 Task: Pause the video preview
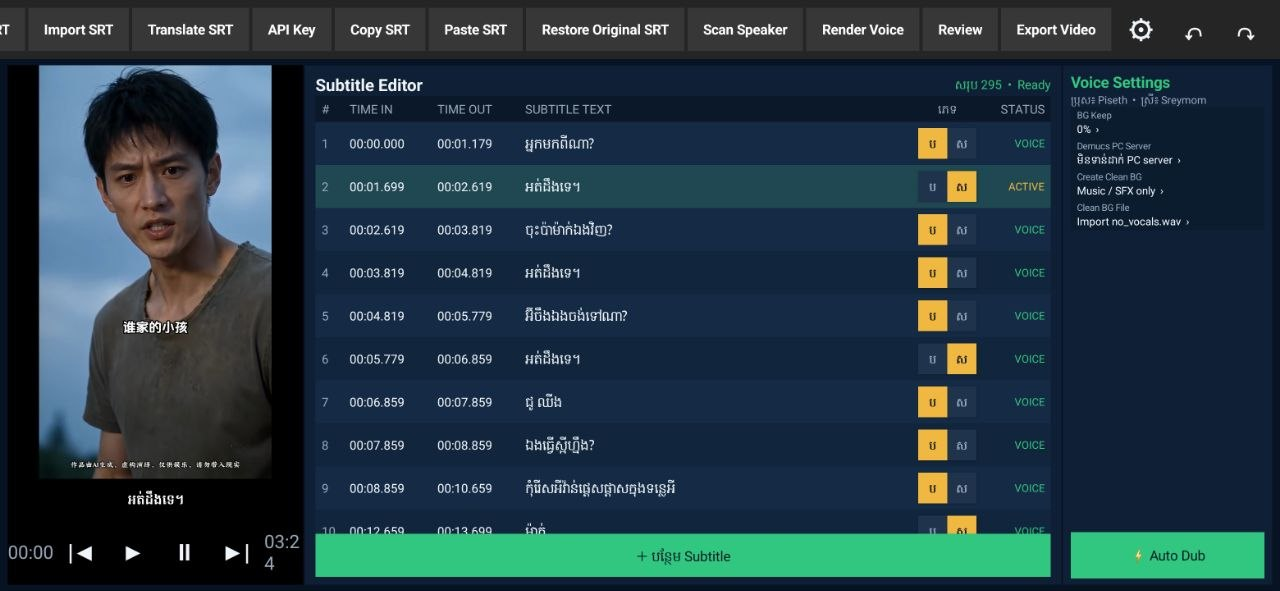184,552
